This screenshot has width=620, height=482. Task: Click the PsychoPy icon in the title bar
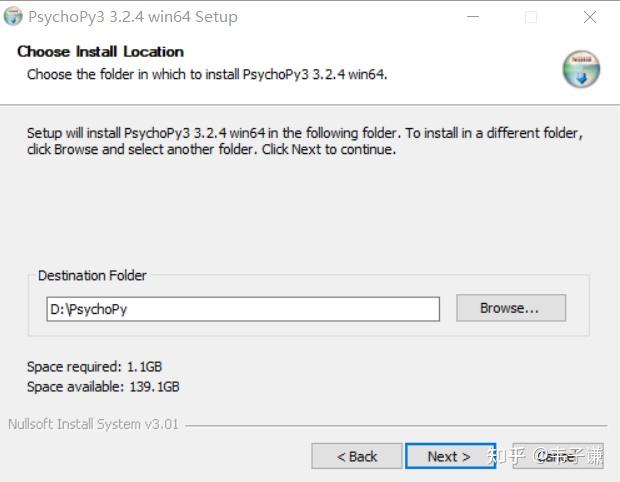pyautogui.click(x=13, y=17)
